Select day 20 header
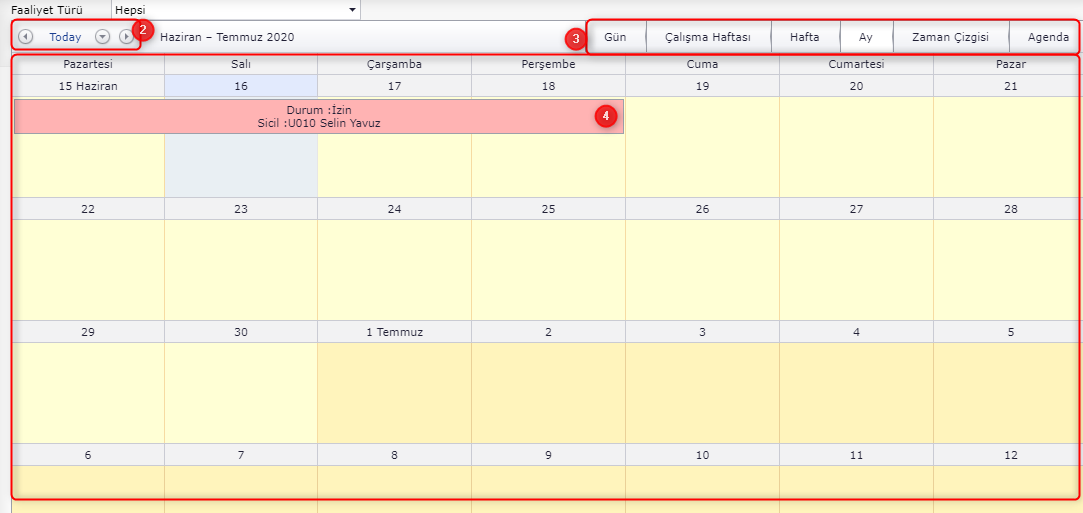 click(x=856, y=86)
